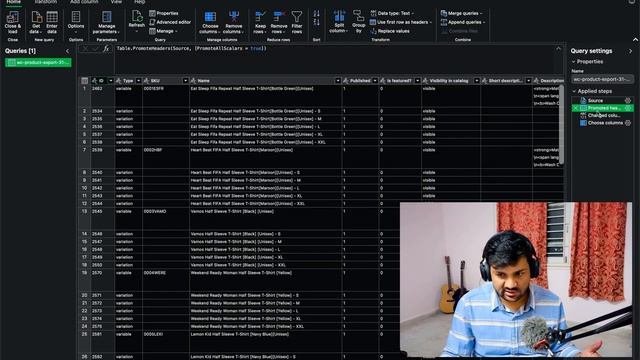Image resolution: width=640 pixels, height=360 pixels.
Task: Open the Add column ribbon tab
Action: 84,2
